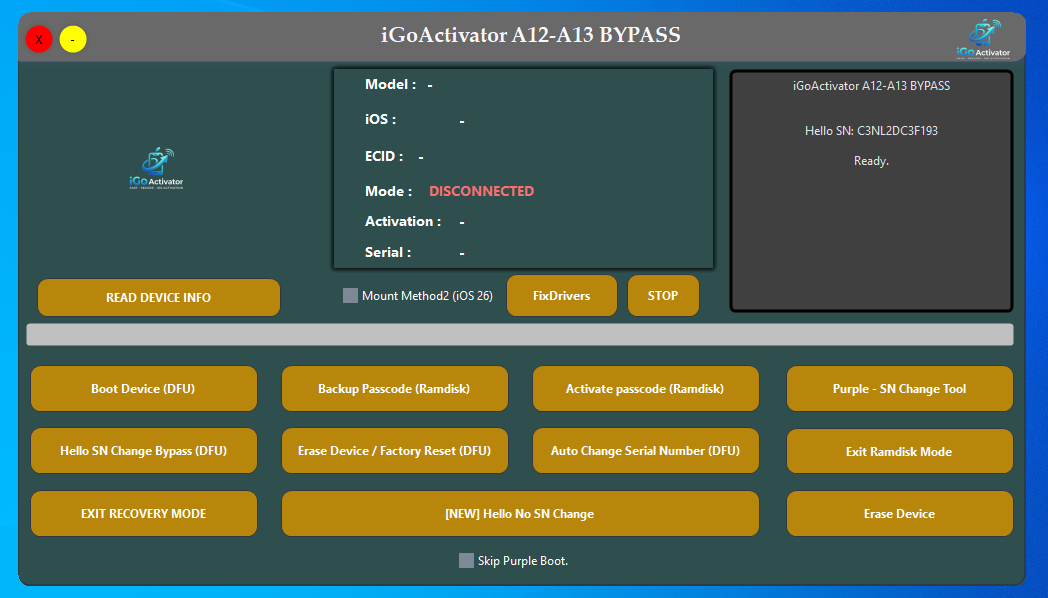The width and height of the screenshot is (1048, 598).
Task: Click Erase Device / Factory Reset (DFU)
Action: (394, 451)
